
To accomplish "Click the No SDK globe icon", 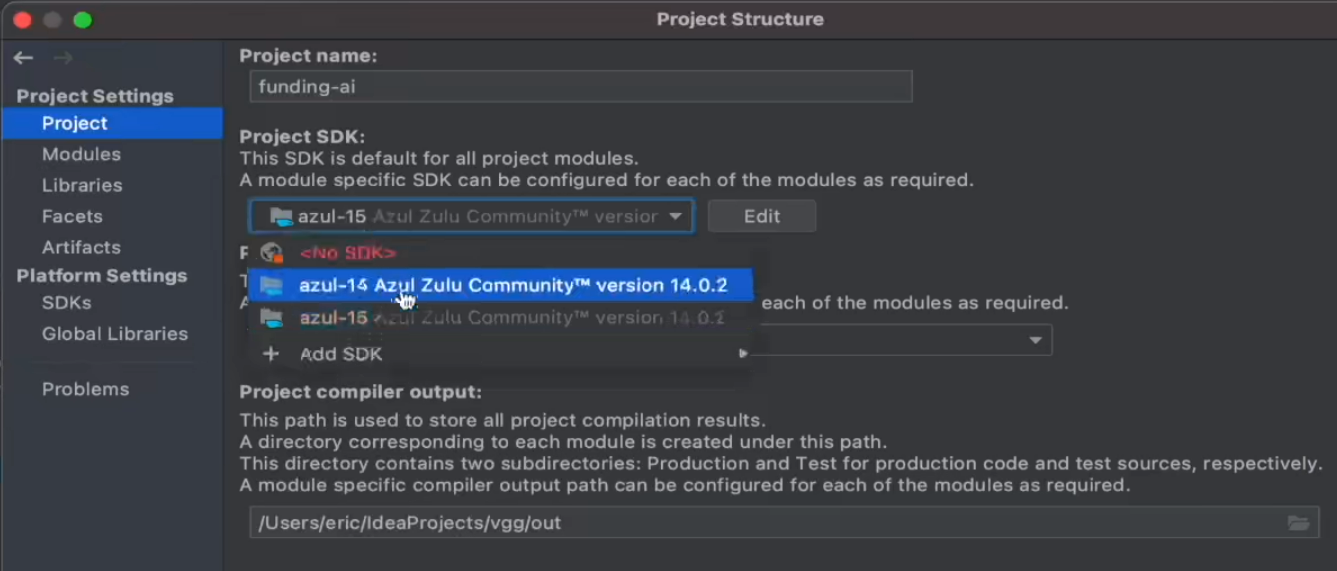I will pos(271,253).
